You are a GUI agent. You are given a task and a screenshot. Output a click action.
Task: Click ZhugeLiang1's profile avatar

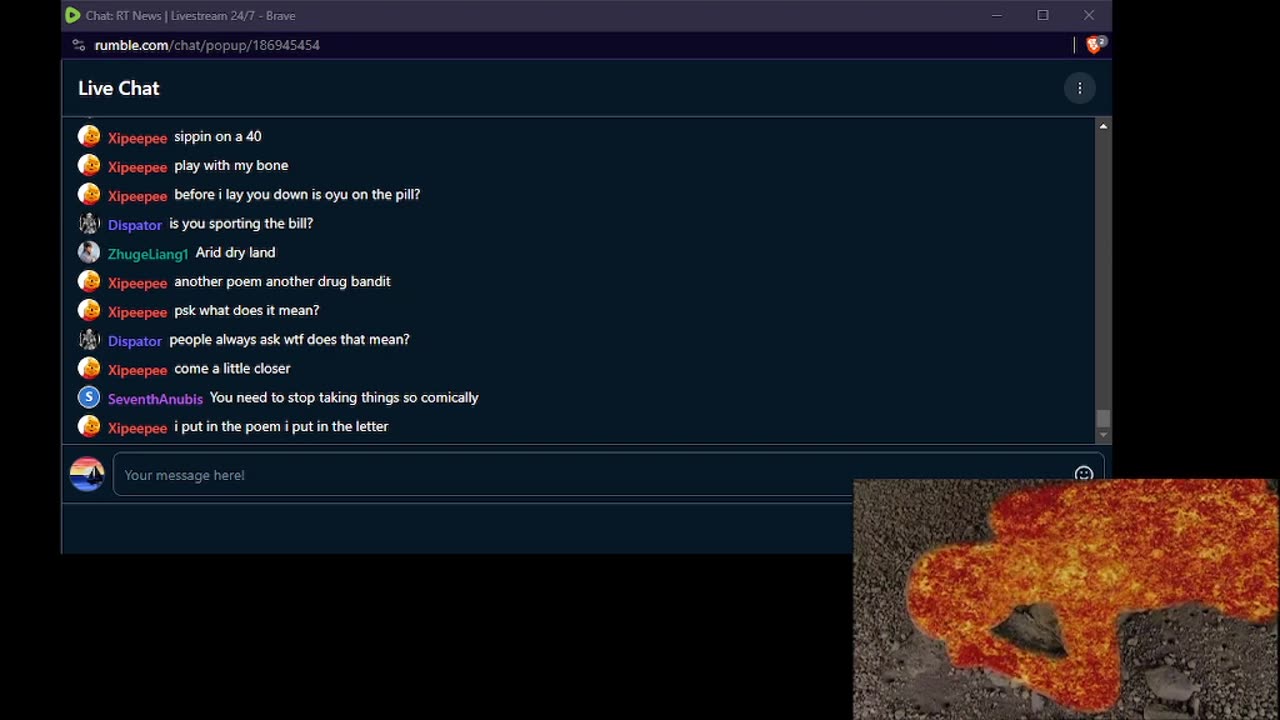(89, 252)
